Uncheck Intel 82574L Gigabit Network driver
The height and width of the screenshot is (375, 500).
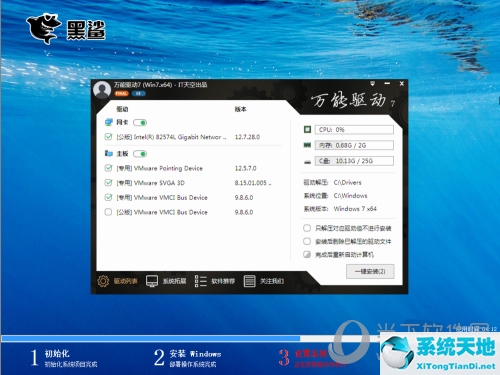point(108,137)
